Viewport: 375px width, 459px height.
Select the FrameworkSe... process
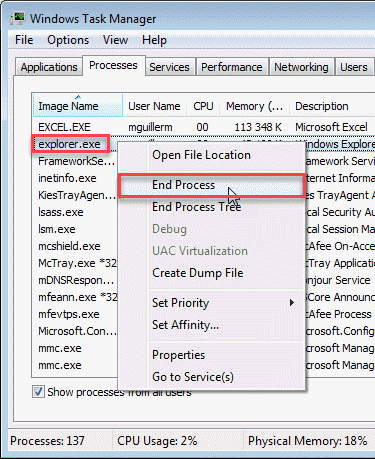[76, 161]
